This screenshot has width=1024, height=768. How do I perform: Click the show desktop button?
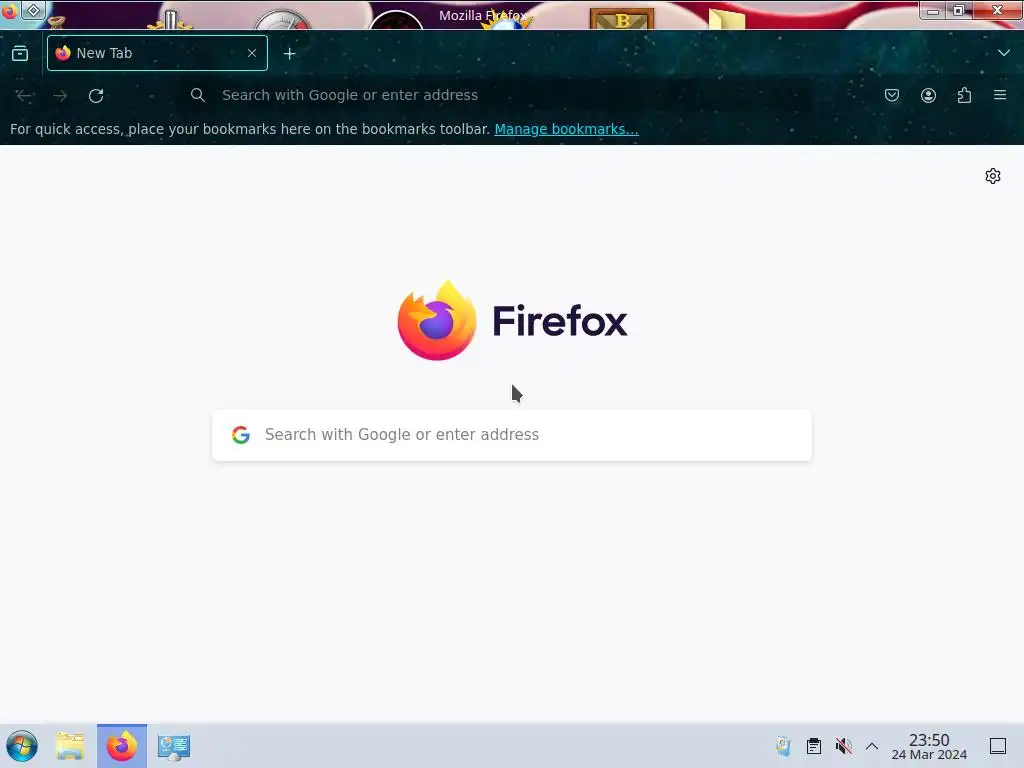998,746
